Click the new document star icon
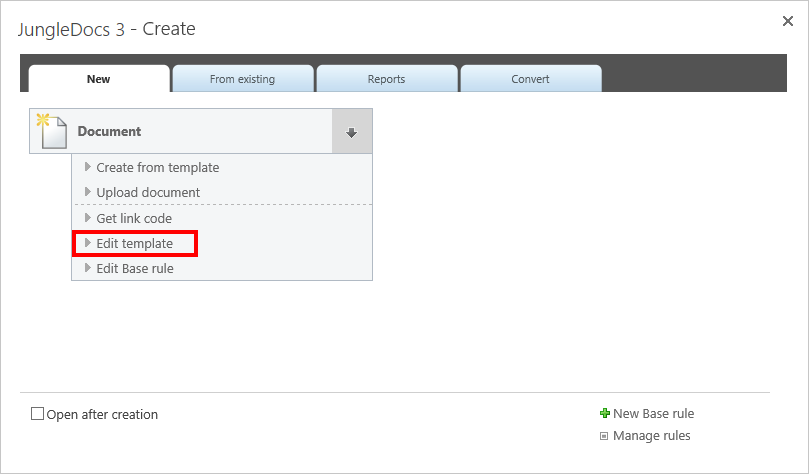This screenshot has height=474, width=809. point(52,131)
